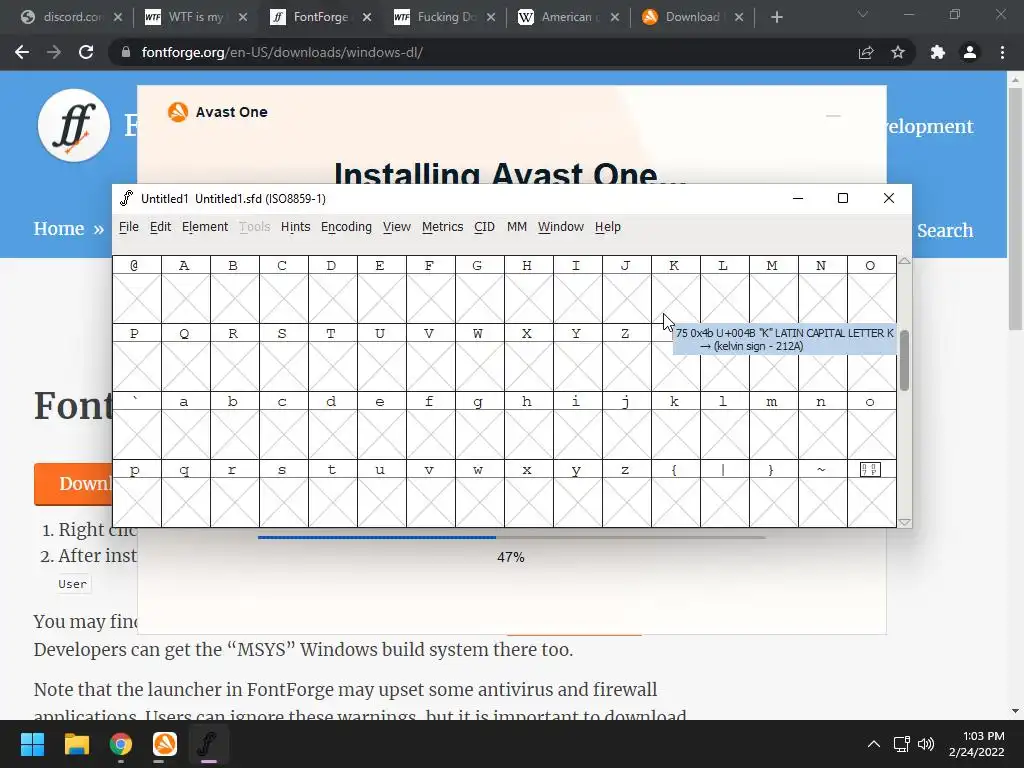Select the glyph slot for capital O
This screenshot has width=1024, height=768.
pos(872,298)
